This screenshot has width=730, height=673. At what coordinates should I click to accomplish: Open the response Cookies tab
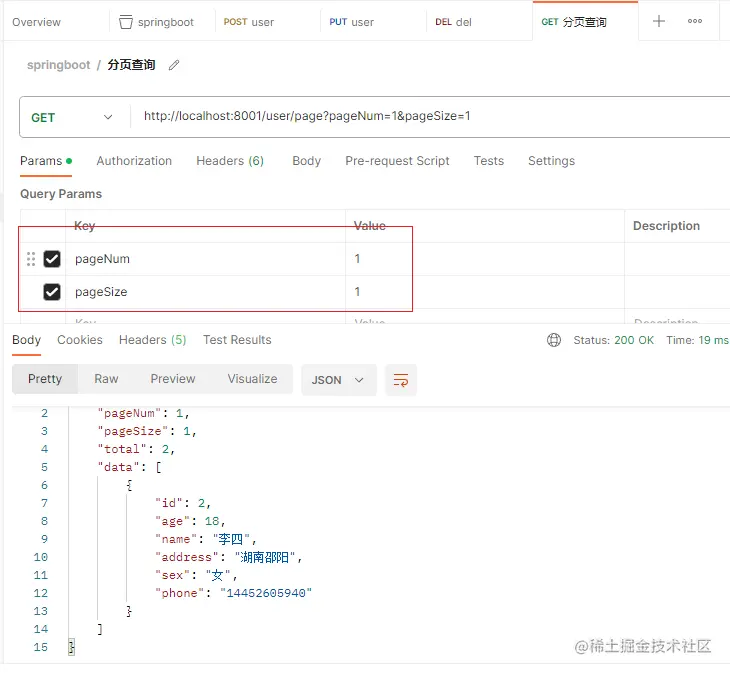[x=80, y=340]
